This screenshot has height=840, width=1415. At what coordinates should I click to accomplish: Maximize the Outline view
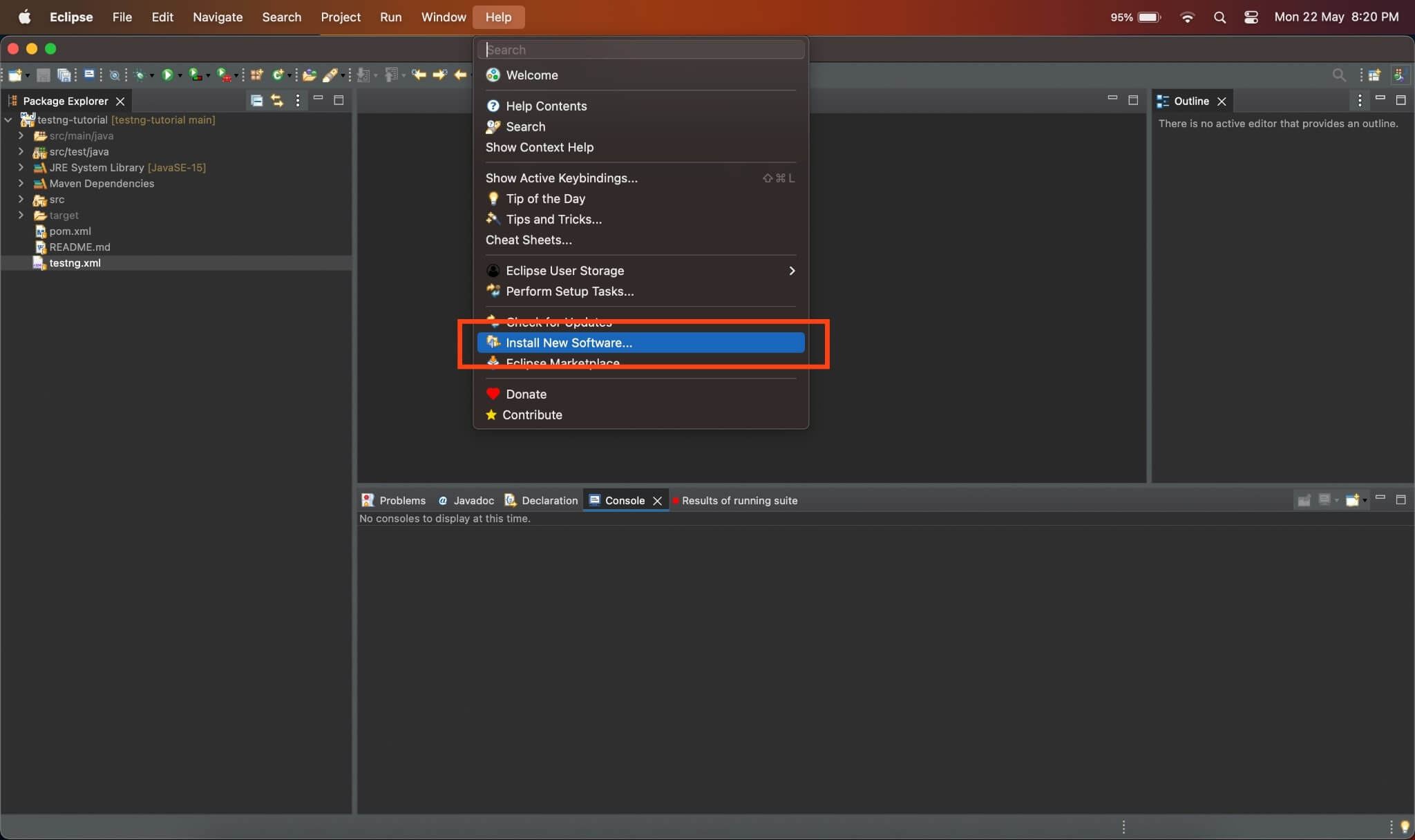(1403, 101)
